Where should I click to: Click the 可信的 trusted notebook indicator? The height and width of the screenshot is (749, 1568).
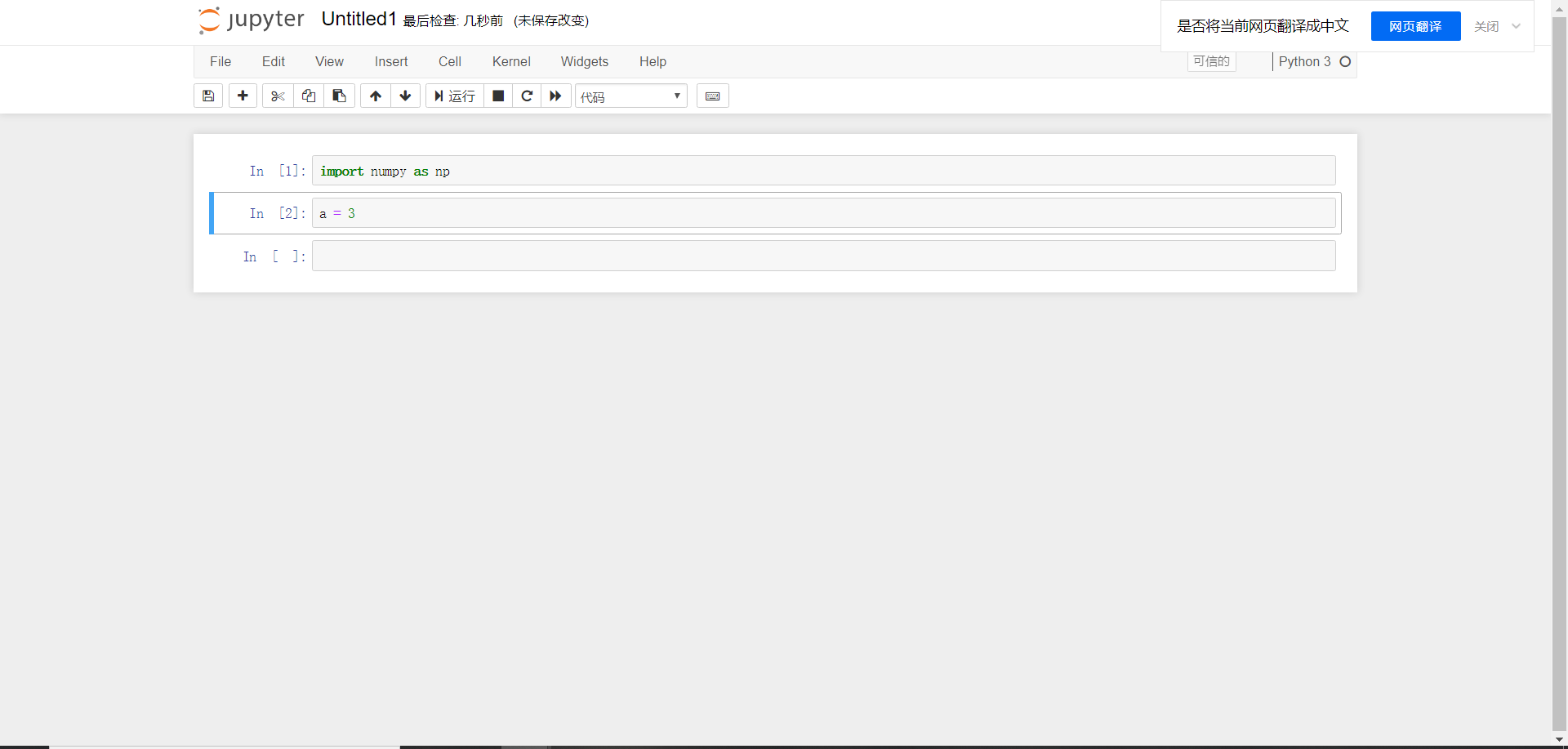1211,61
